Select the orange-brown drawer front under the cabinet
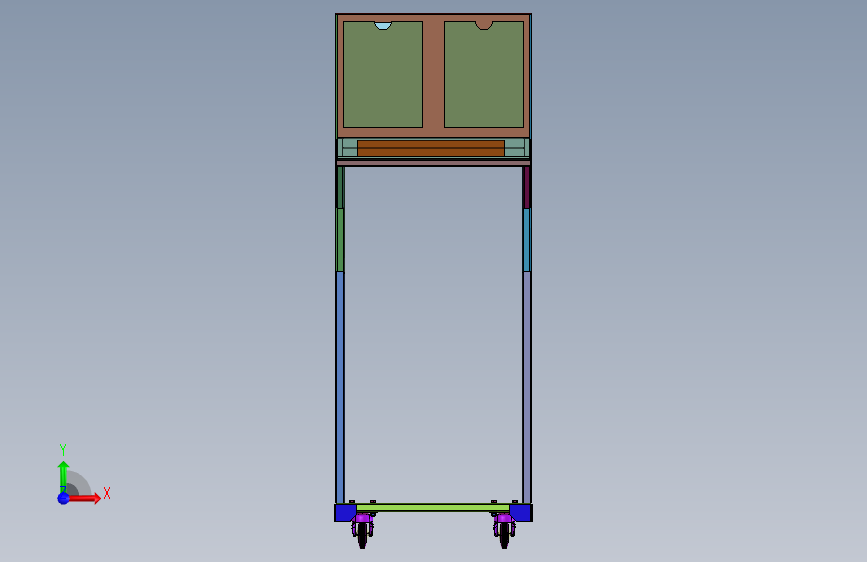Viewport: 867px width, 562px height. coord(431,148)
